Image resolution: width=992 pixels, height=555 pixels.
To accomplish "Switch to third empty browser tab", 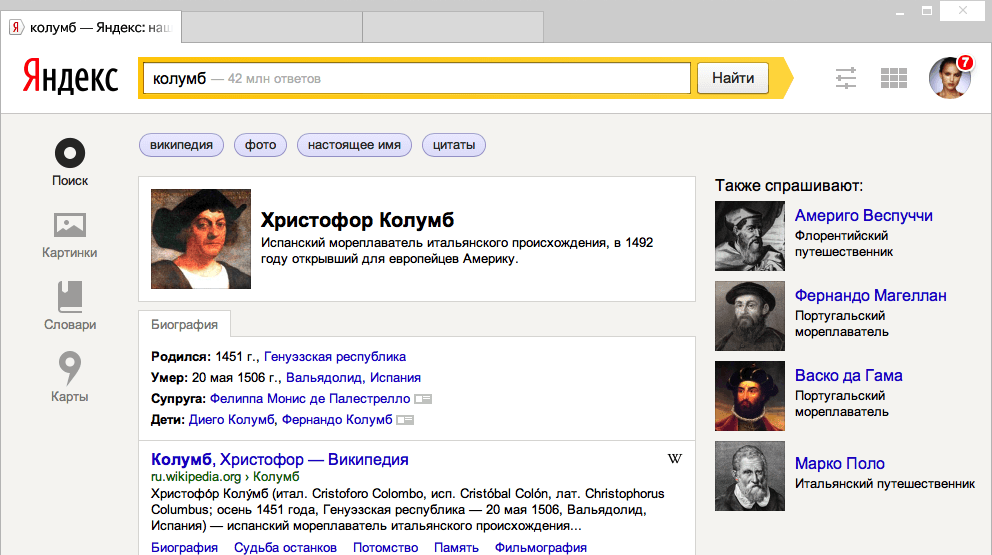I will [x=453, y=27].
